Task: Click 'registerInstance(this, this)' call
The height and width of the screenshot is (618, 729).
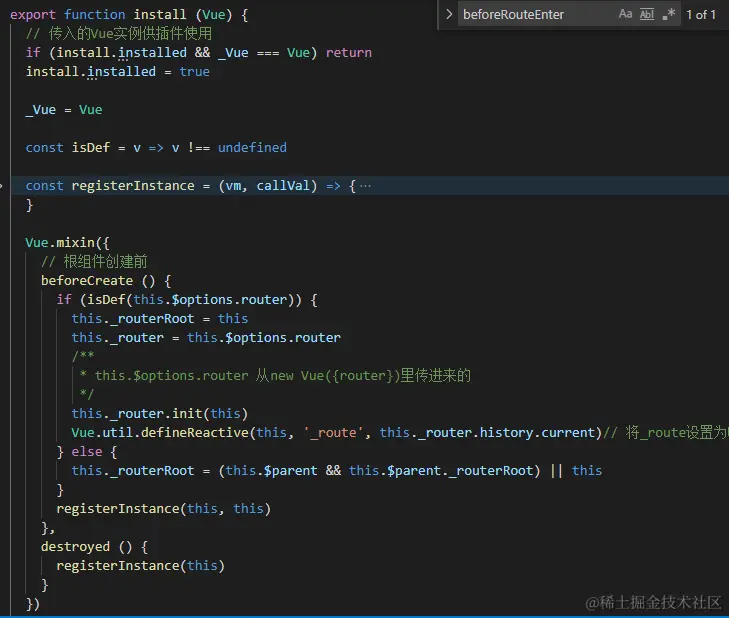Action: point(164,508)
